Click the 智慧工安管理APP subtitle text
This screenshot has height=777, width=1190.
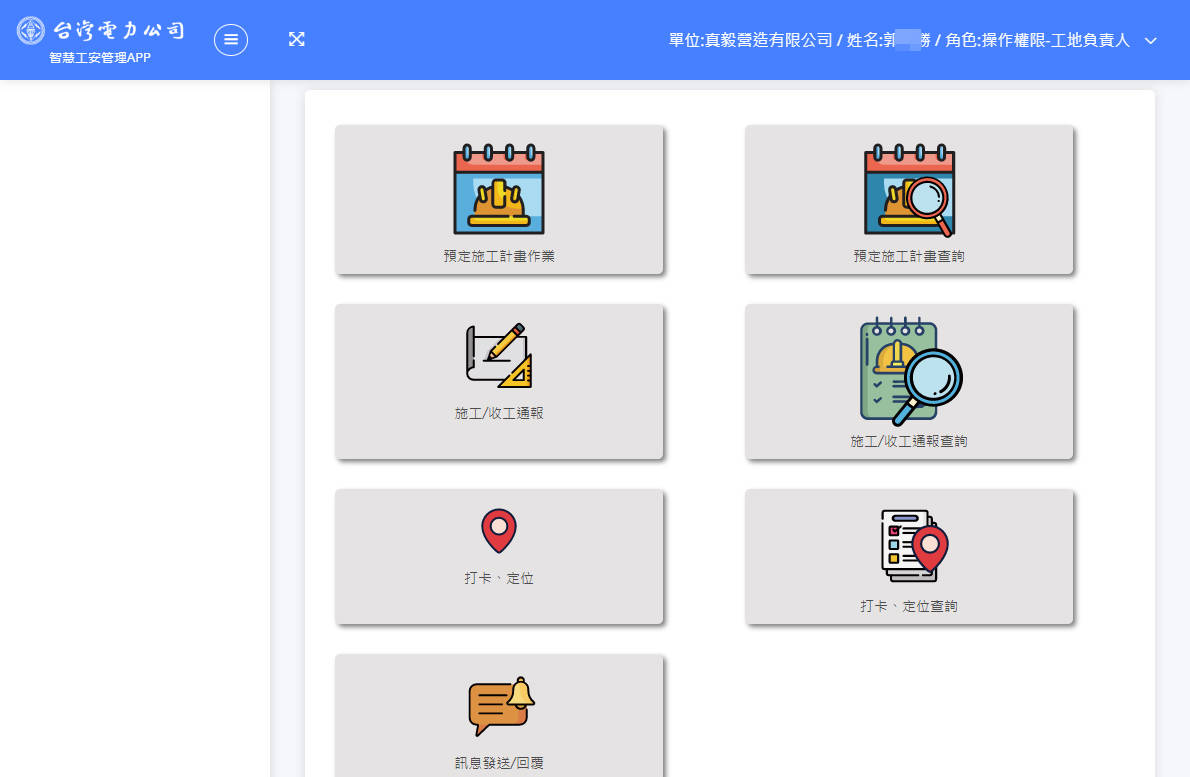tap(100, 58)
